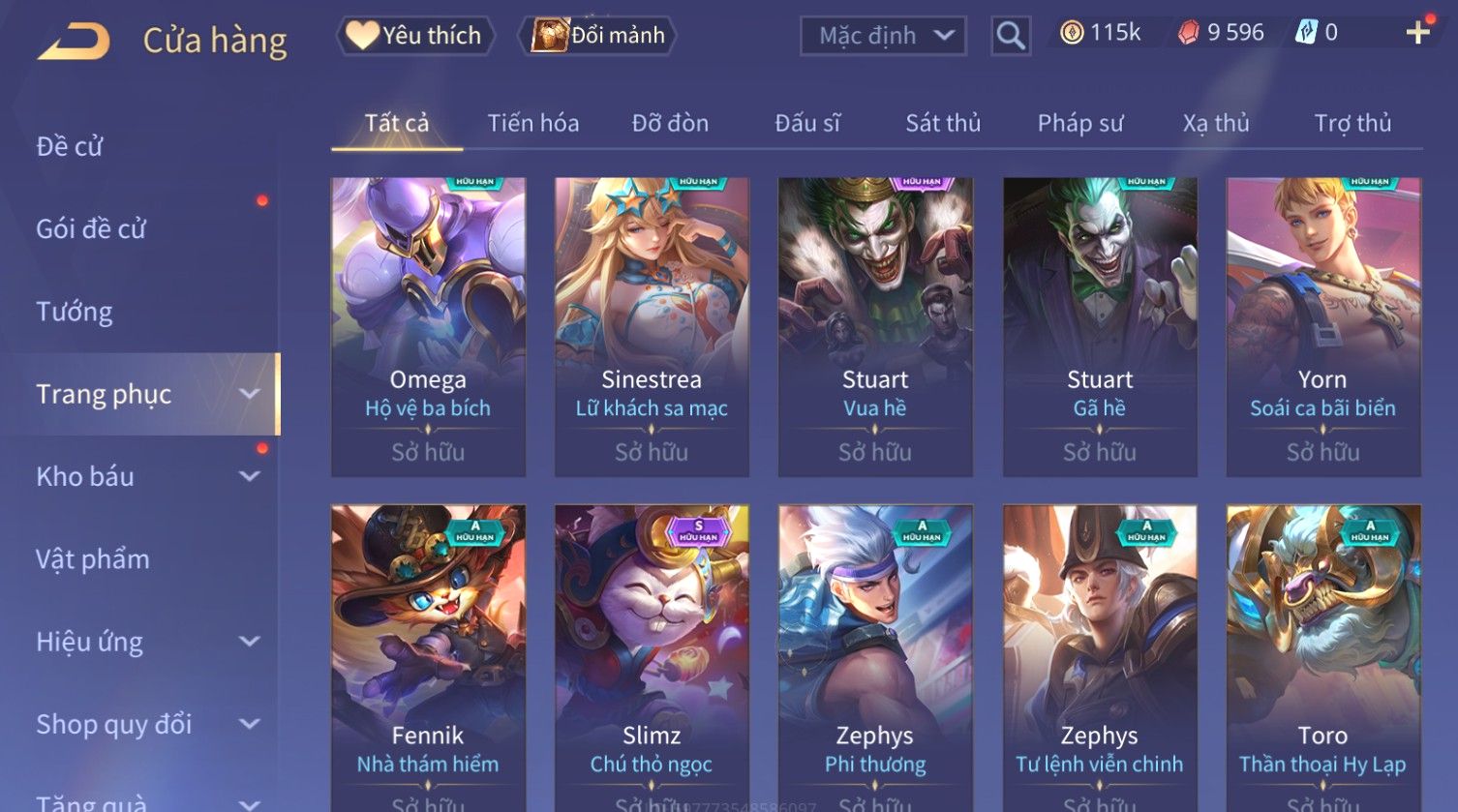1458x812 pixels.
Task: Tap the plus icon to add currency
Action: tap(1417, 33)
